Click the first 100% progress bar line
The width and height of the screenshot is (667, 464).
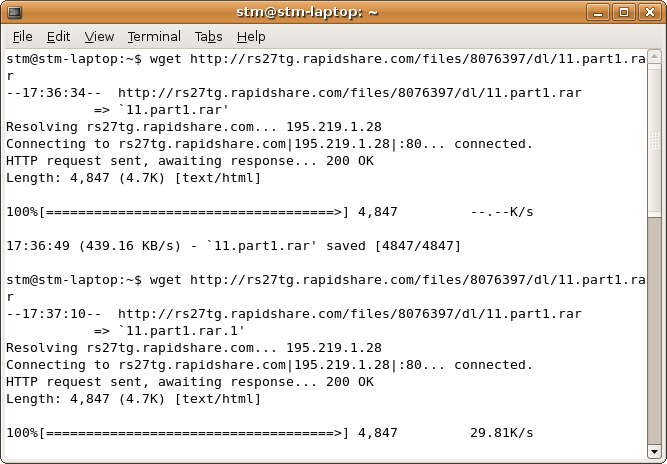270,212
